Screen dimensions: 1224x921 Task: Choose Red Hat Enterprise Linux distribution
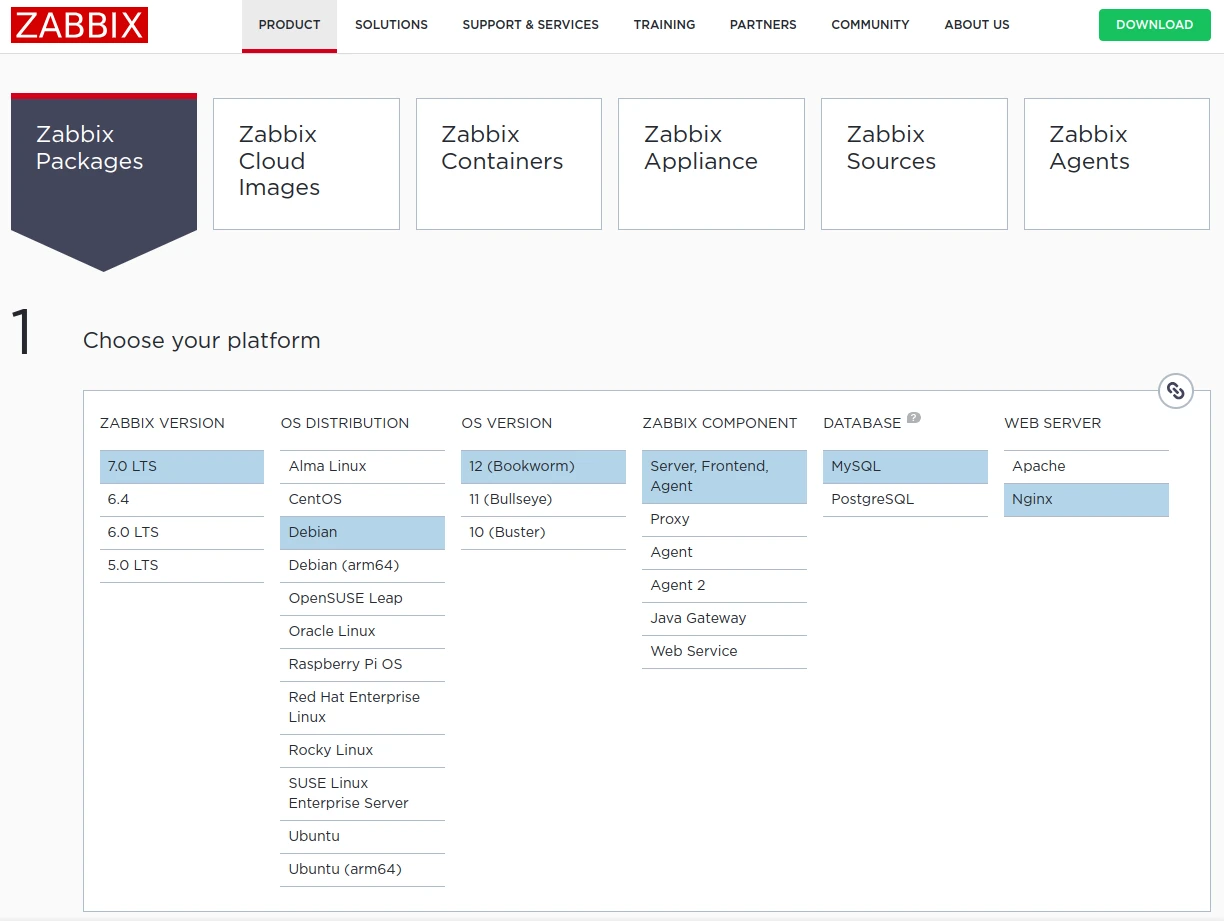pos(363,708)
